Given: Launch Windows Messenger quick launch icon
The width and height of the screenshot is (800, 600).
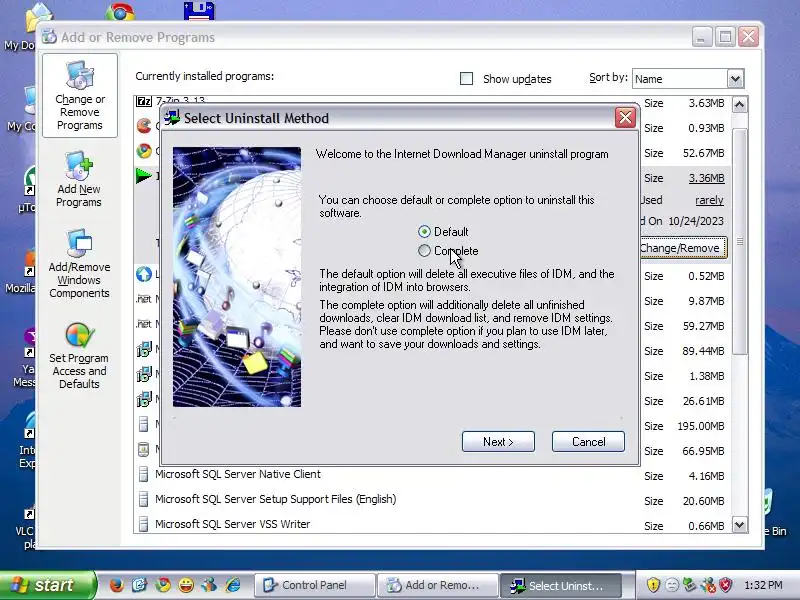Looking at the screenshot, I should [209, 585].
